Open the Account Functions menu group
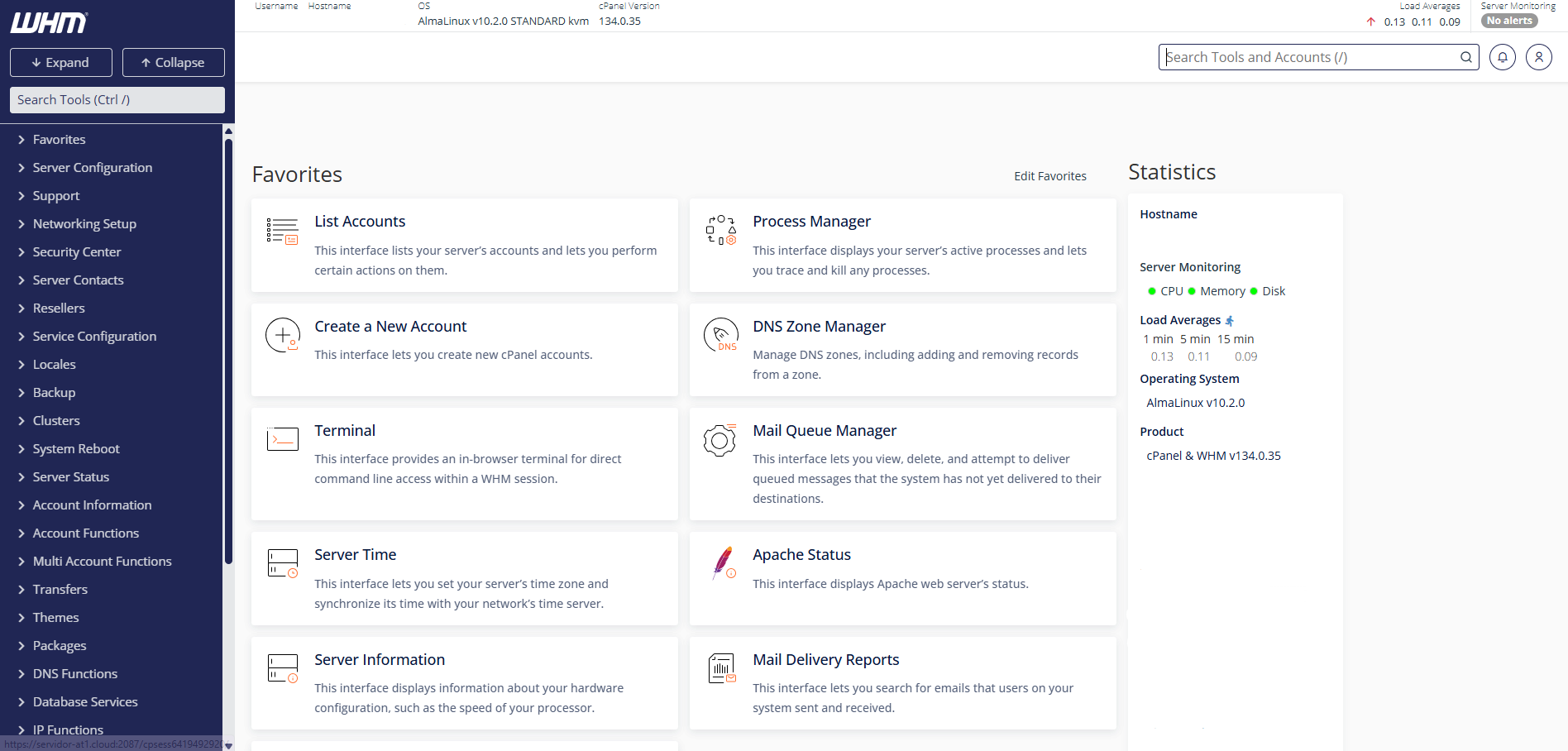The height and width of the screenshot is (751, 1568). [x=112, y=533]
